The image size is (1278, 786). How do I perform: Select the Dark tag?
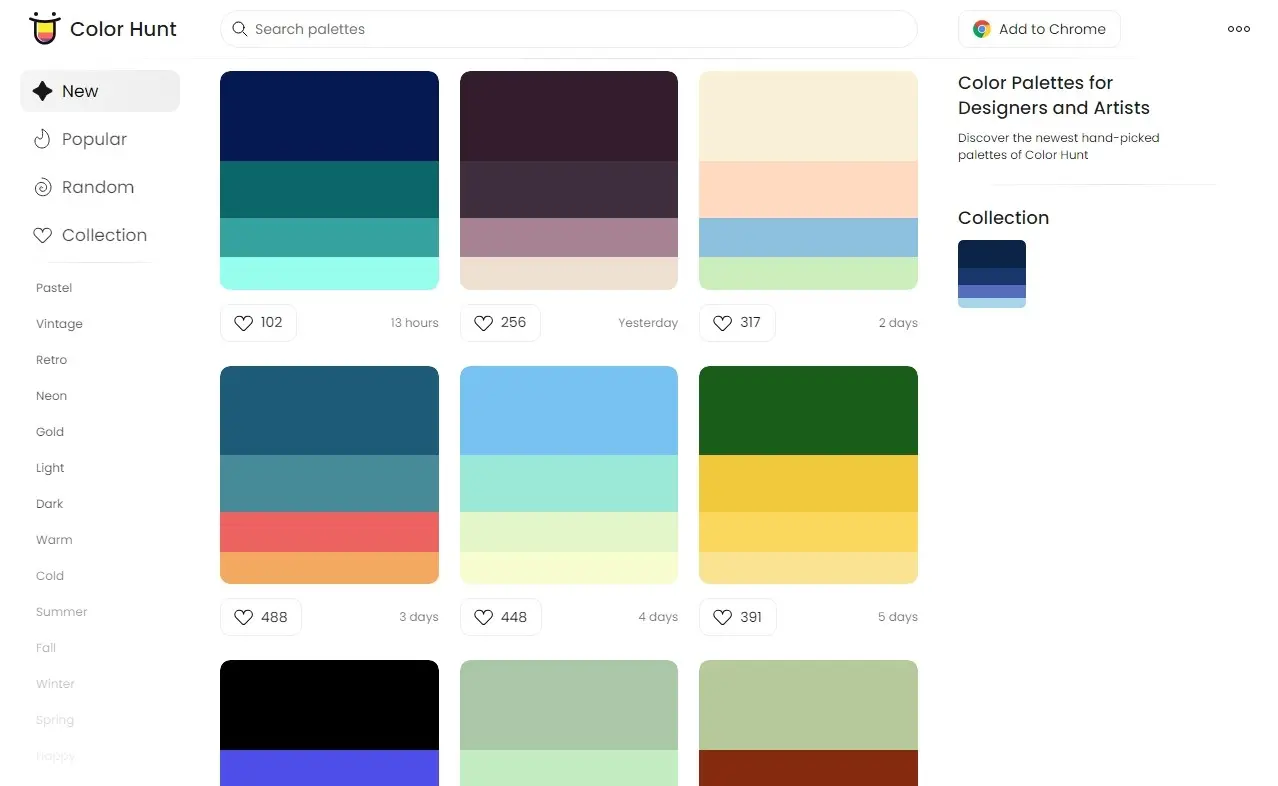49,504
